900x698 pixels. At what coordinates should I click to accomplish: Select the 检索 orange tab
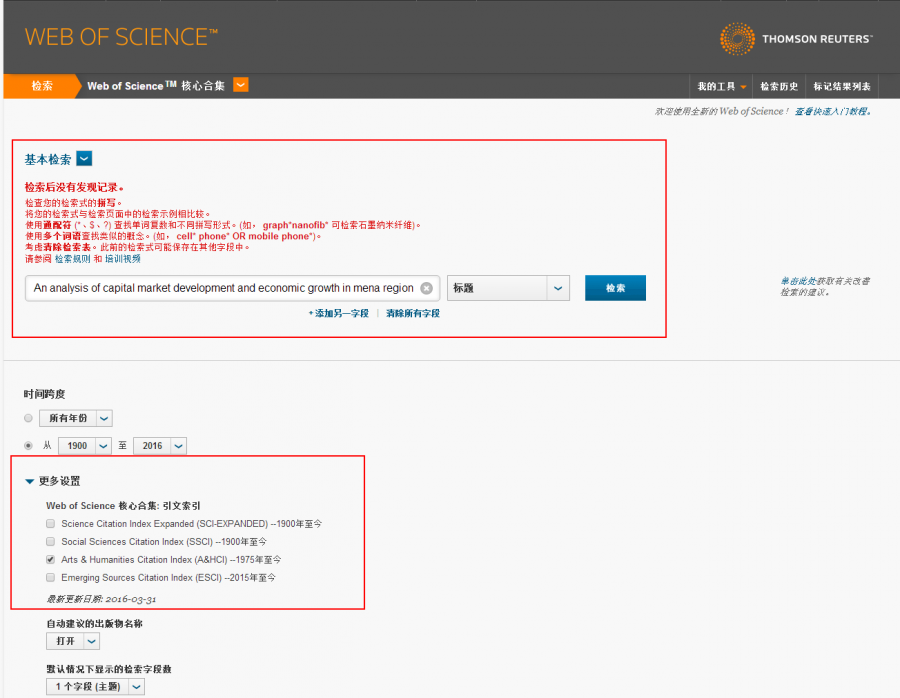click(42, 86)
